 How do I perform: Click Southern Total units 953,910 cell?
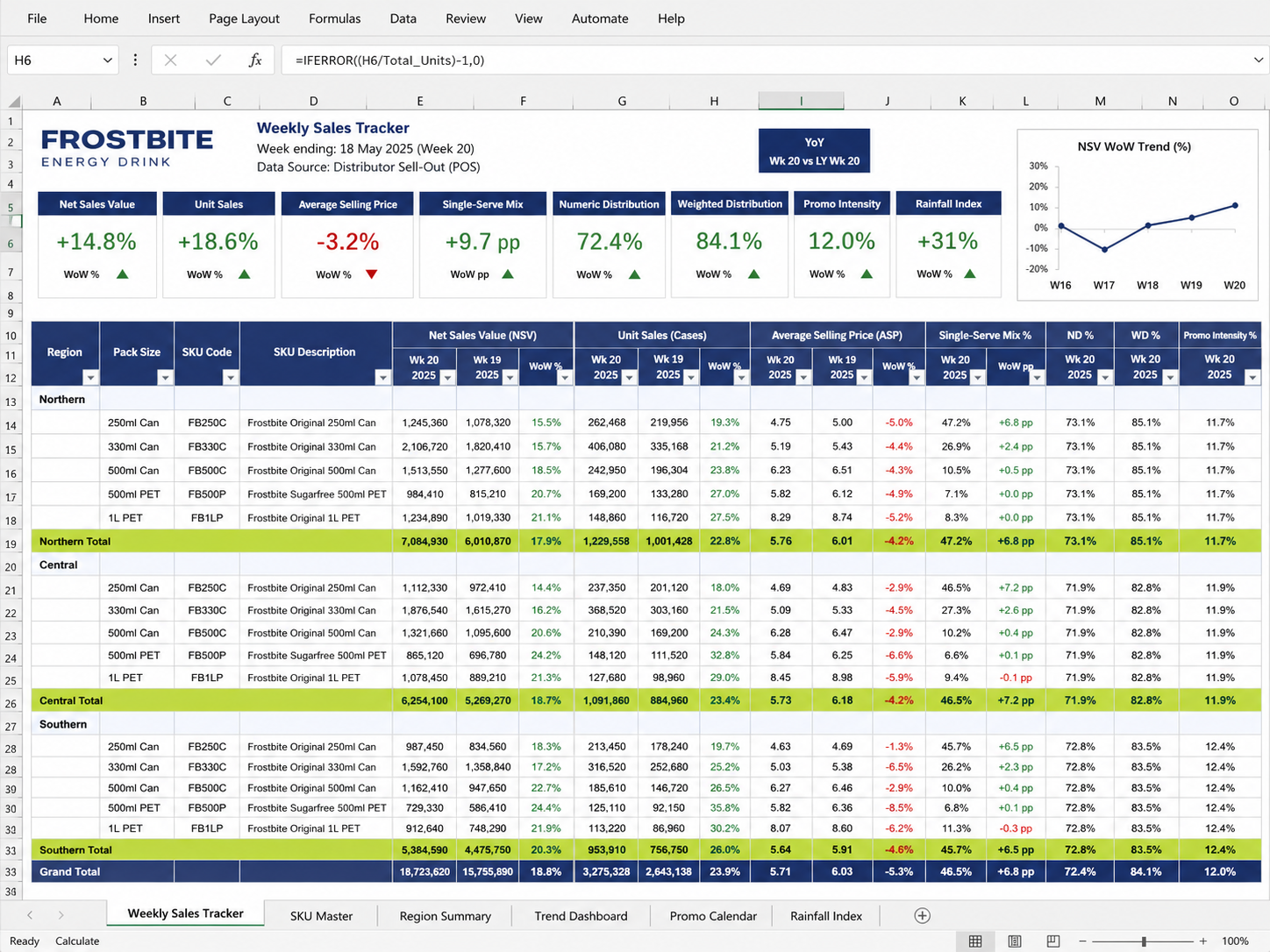[606, 850]
